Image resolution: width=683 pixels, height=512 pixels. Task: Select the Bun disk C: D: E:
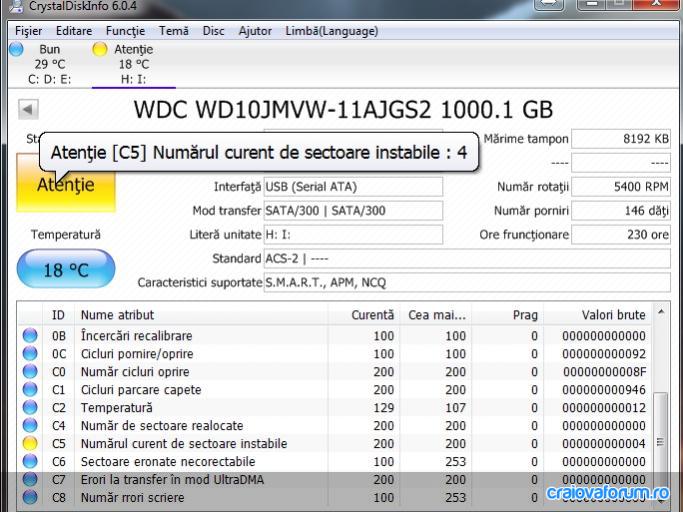tap(49, 64)
